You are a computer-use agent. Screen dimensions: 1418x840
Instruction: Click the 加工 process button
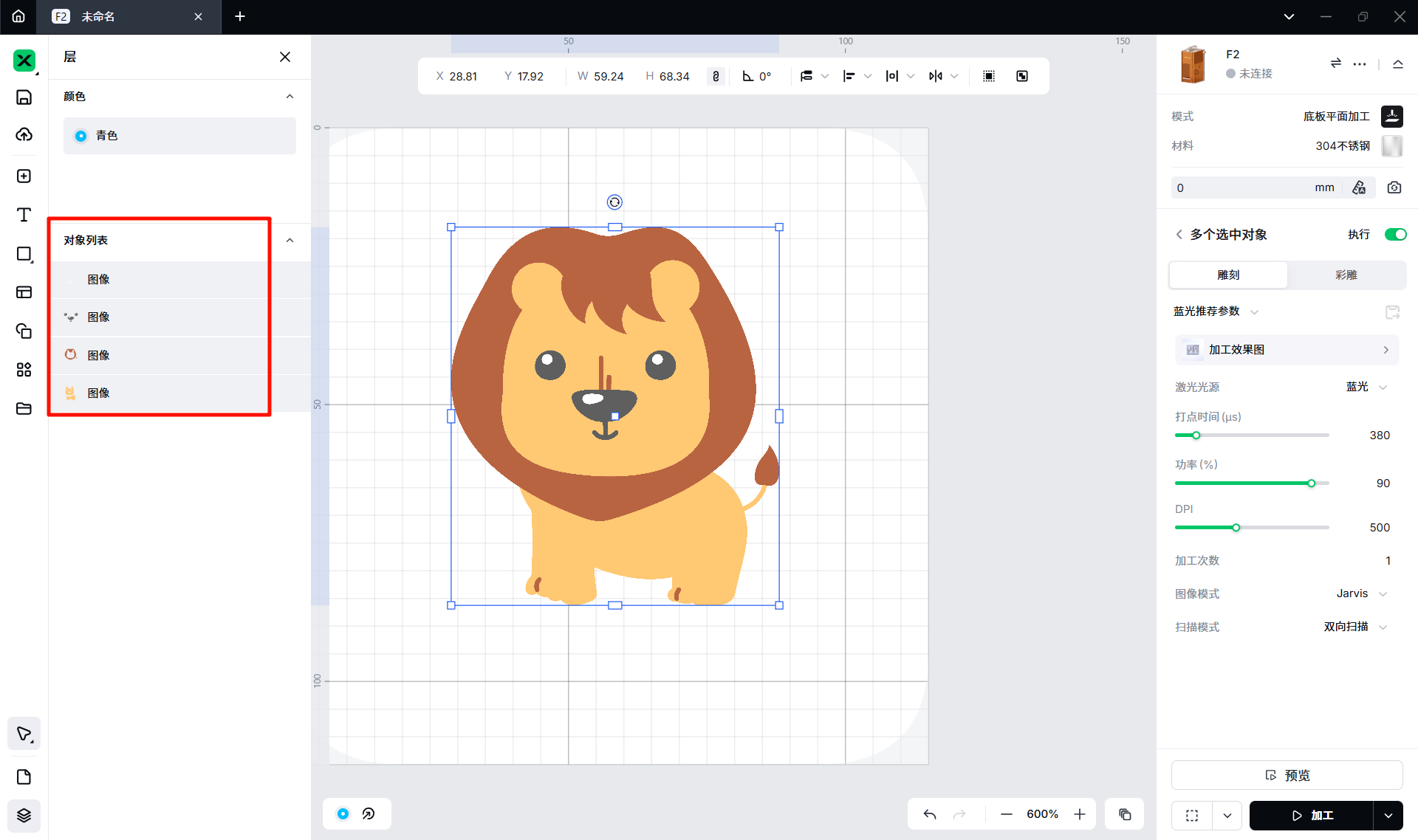pyautogui.click(x=1311, y=815)
